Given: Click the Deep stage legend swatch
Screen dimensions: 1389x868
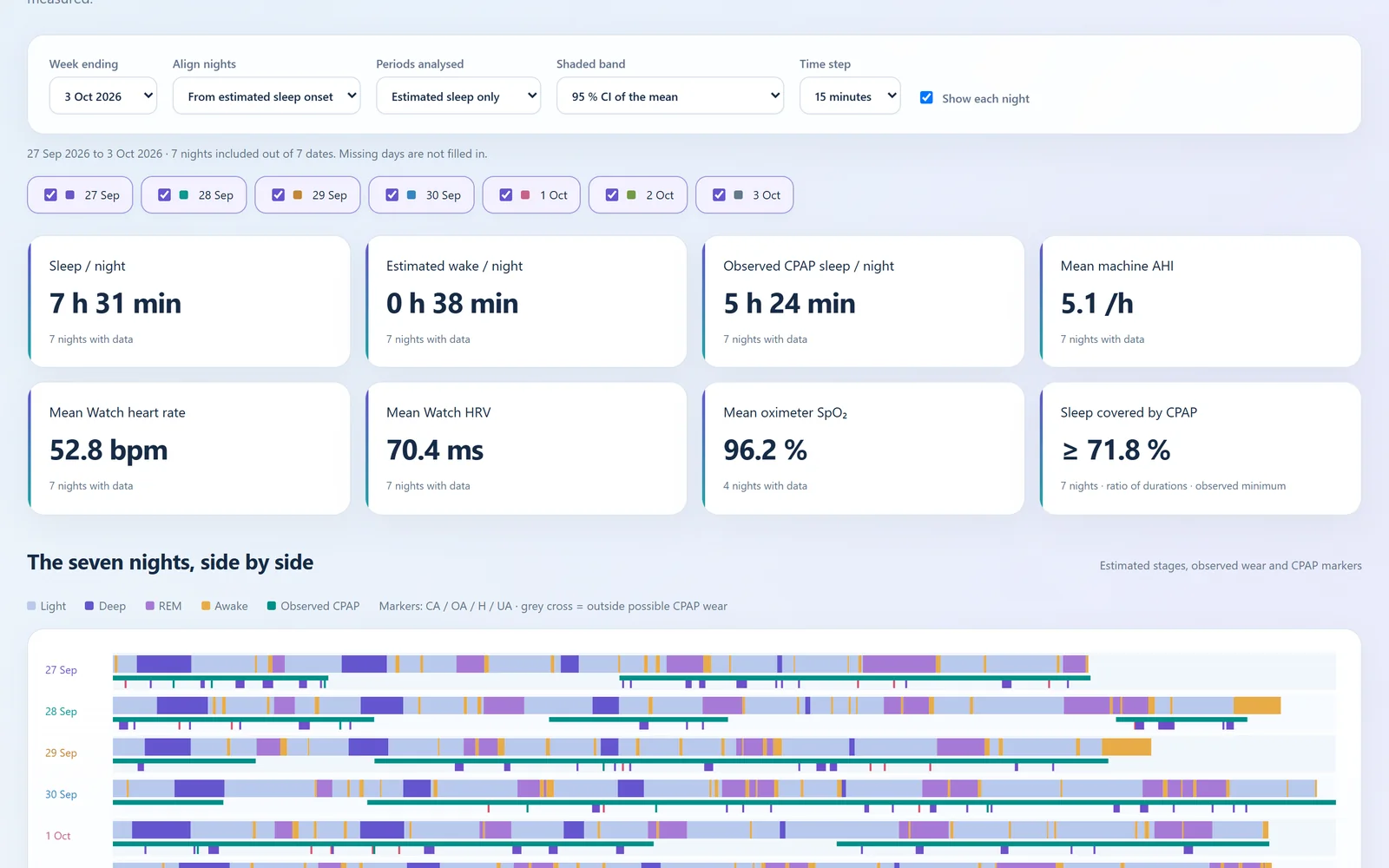Looking at the screenshot, I should pyautogui.click(x=89, y=606).
